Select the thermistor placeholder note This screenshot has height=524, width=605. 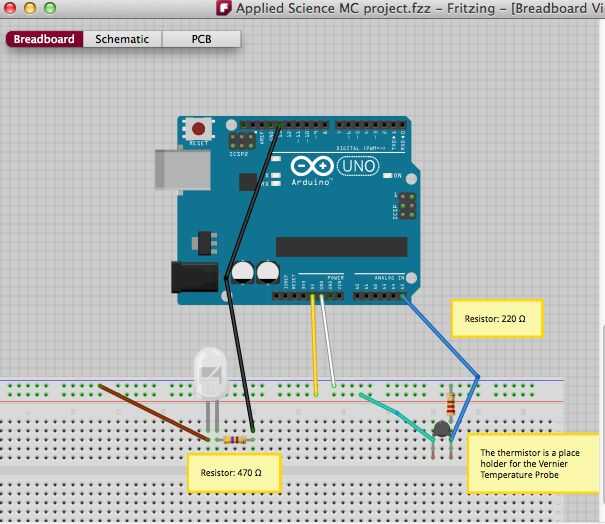click(532, 463)
